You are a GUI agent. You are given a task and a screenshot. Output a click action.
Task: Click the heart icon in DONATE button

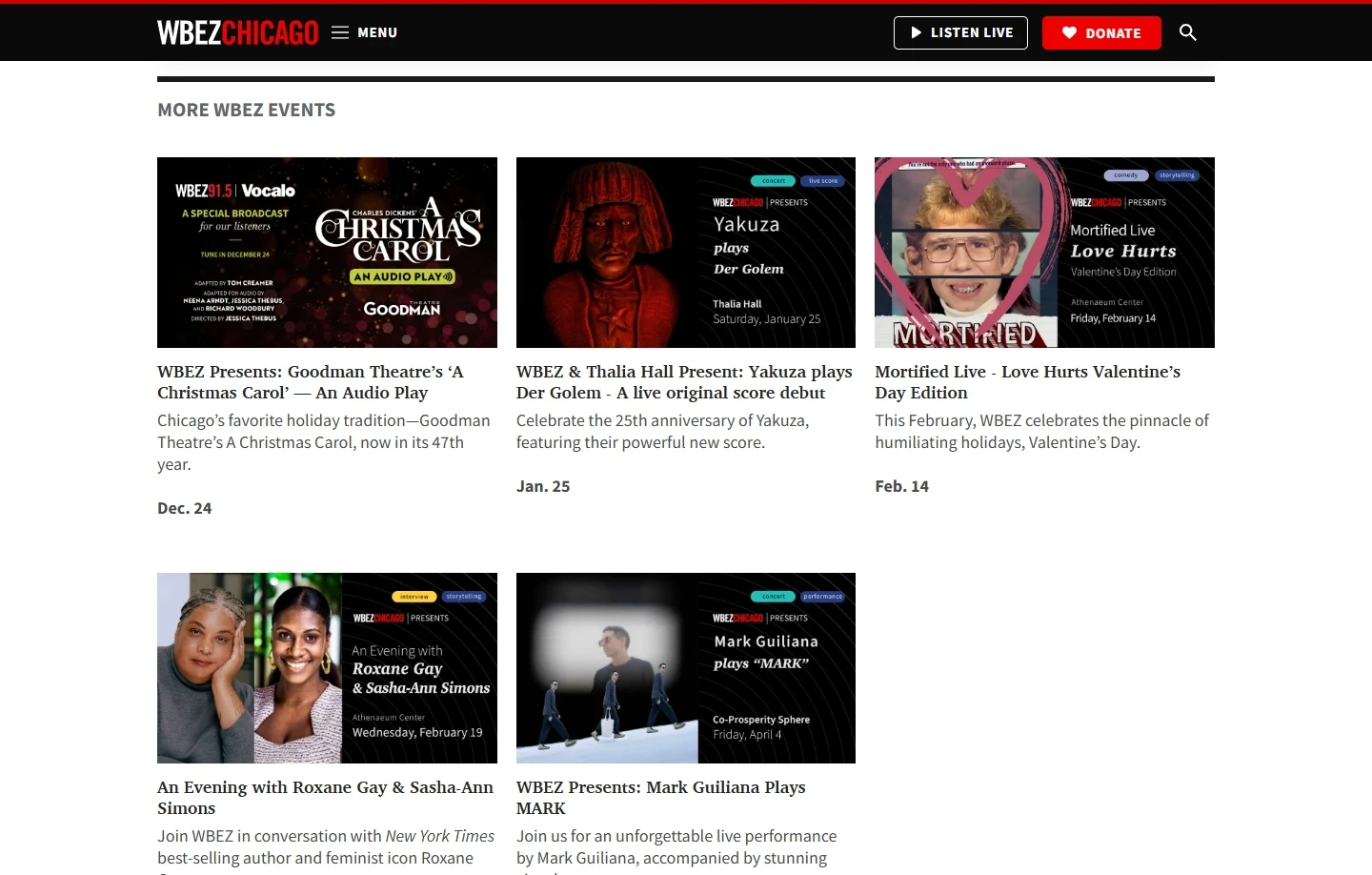1069,32
